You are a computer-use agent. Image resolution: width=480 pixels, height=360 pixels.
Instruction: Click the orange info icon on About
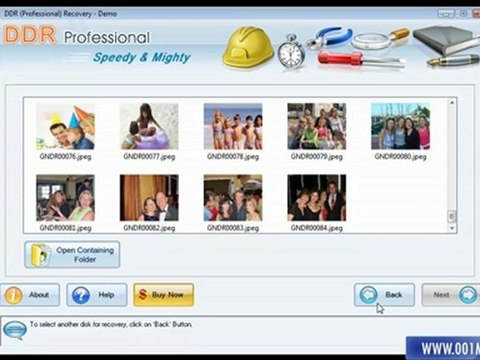pos(13,295)
